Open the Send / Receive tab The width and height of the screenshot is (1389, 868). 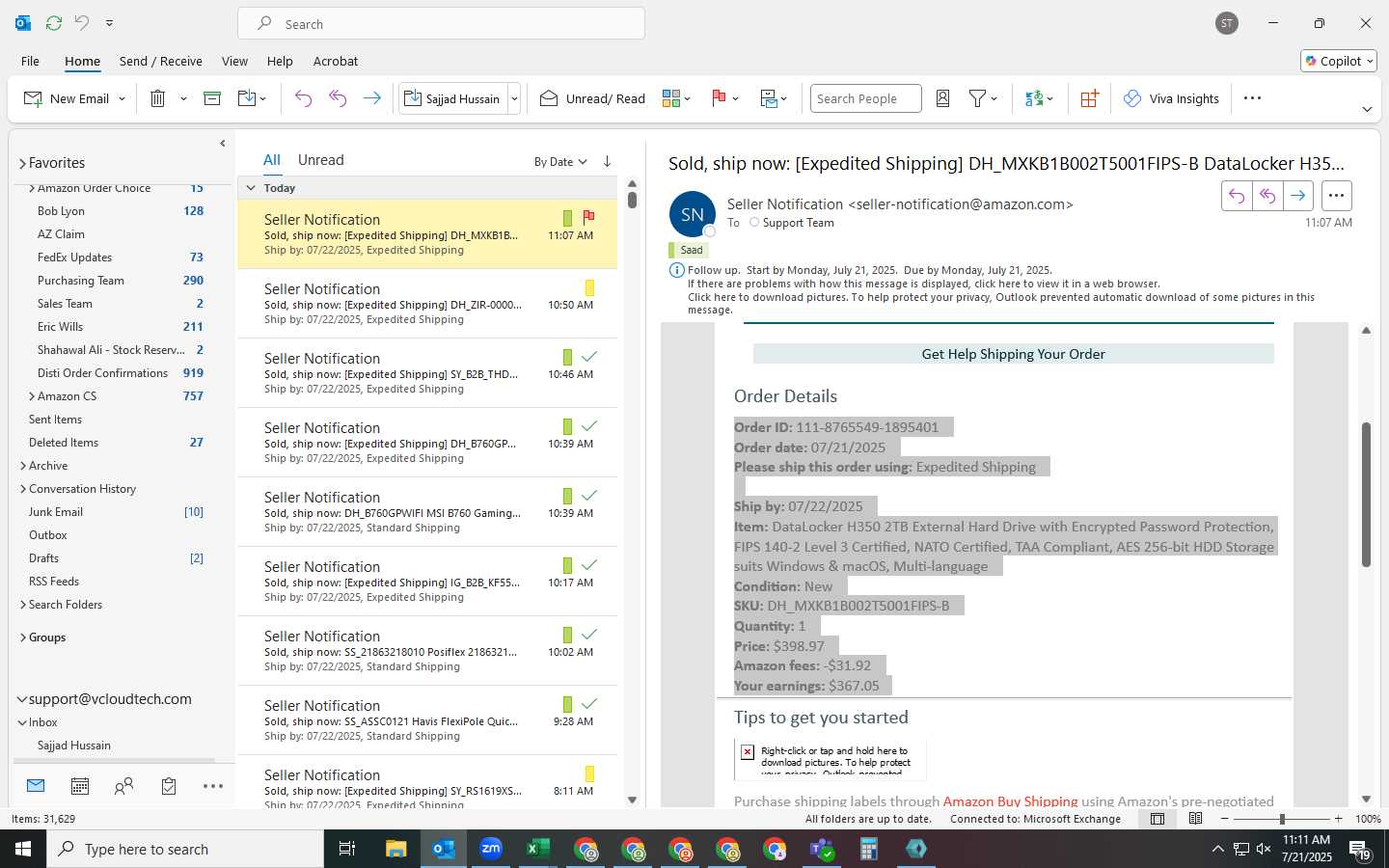[x=161, y=61]
